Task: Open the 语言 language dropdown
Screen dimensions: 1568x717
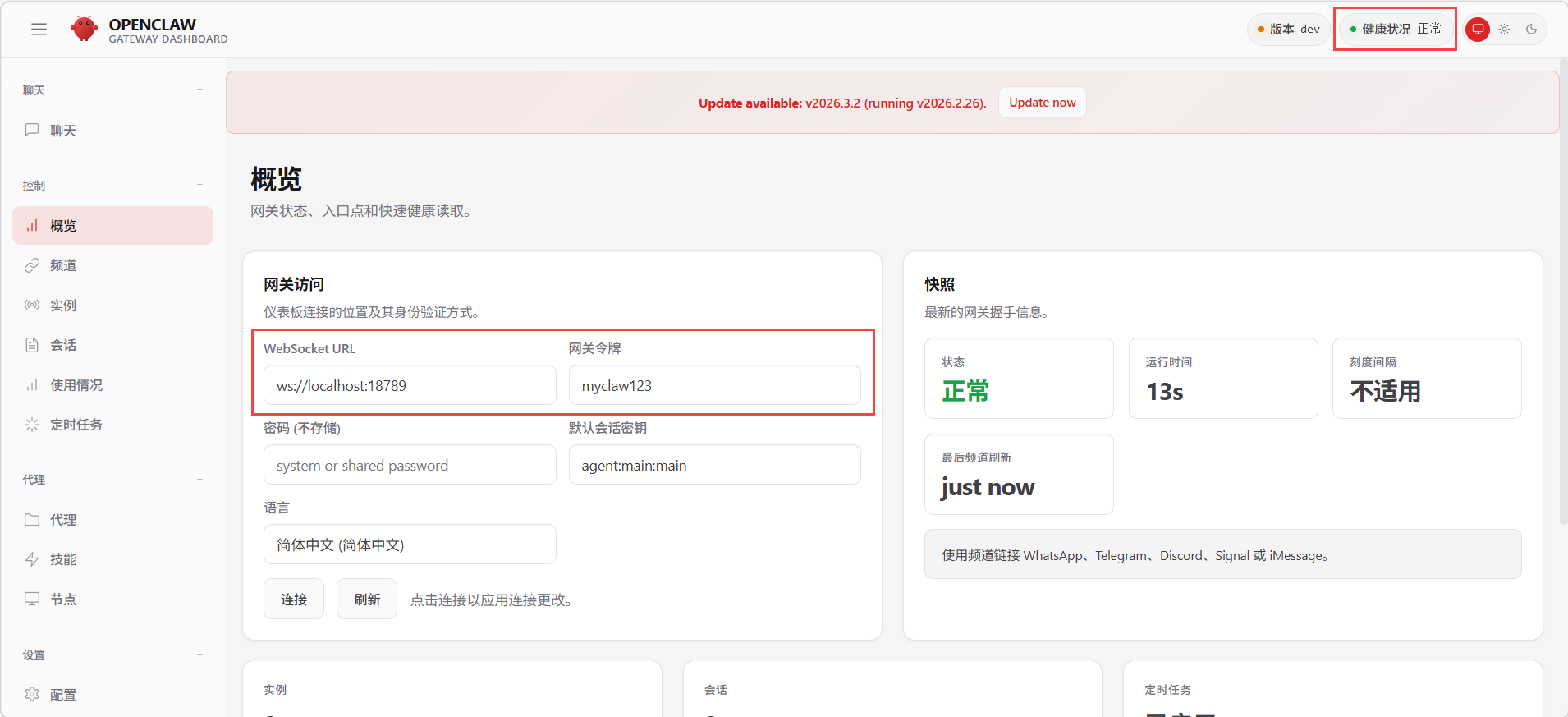Action: (410, 545)
